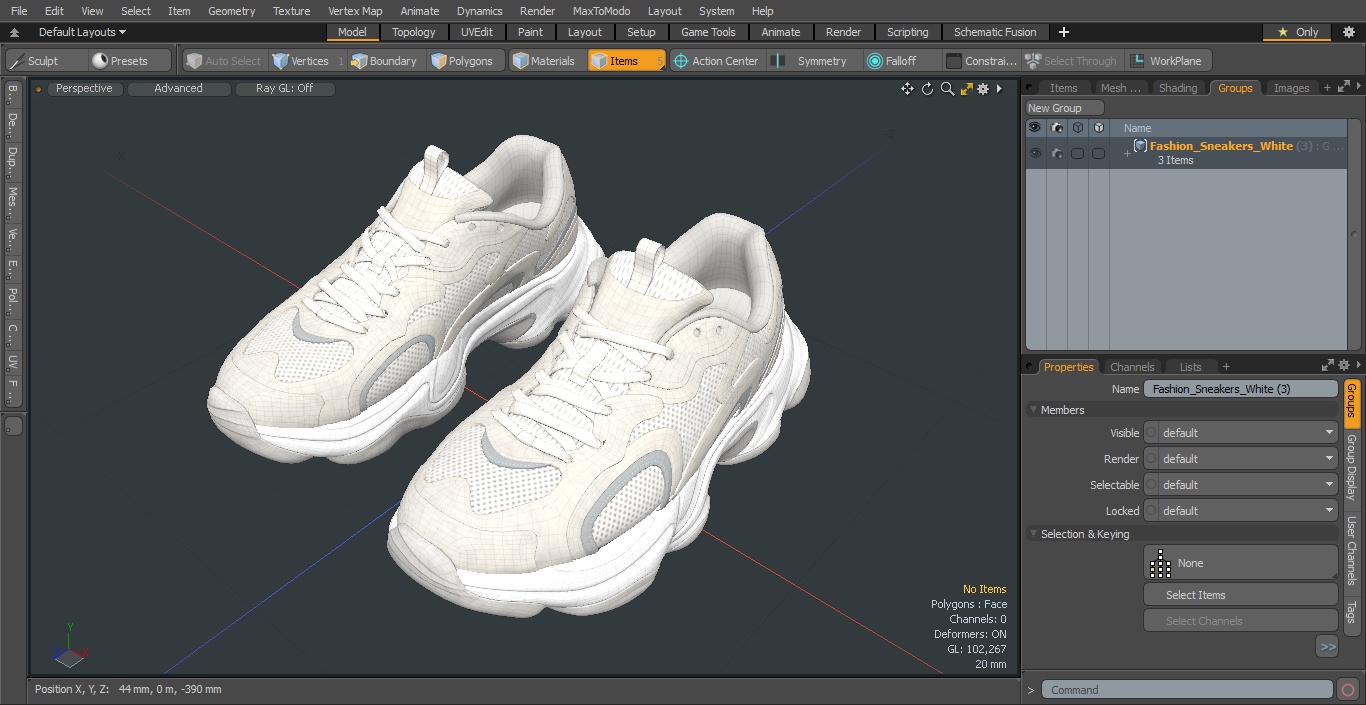
Task: Collapse the Members section
Action: click(1033, 410)
